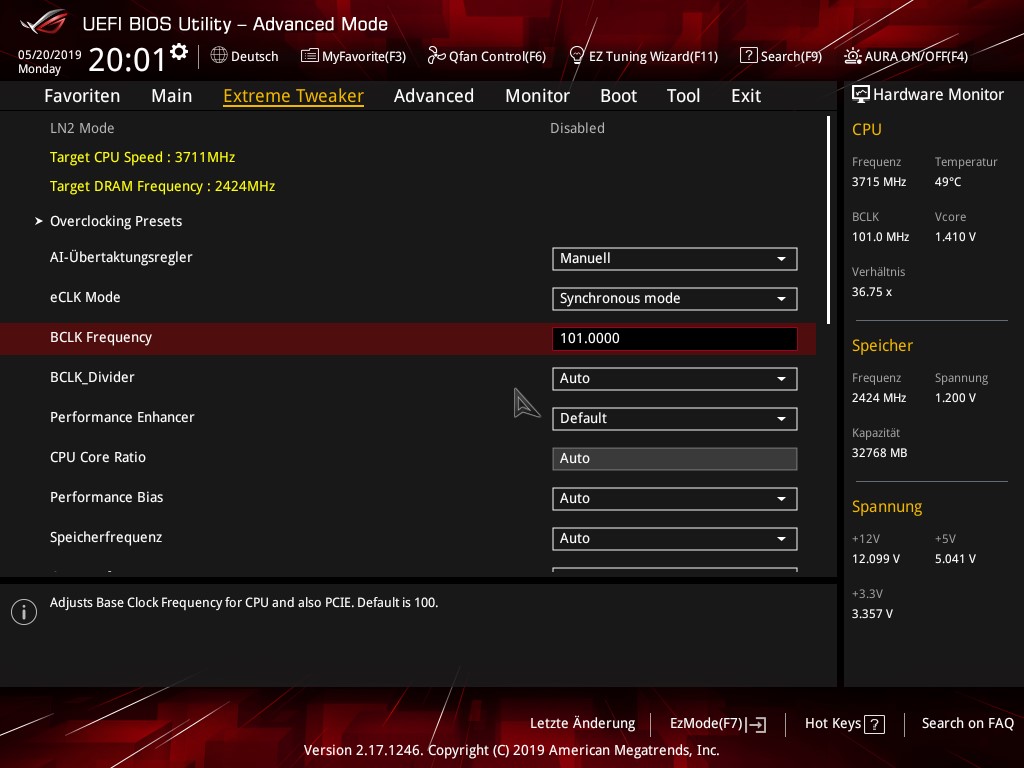Expand Overclocking Presets submenu
1024x768 pixels.
(x=116, y=221)
